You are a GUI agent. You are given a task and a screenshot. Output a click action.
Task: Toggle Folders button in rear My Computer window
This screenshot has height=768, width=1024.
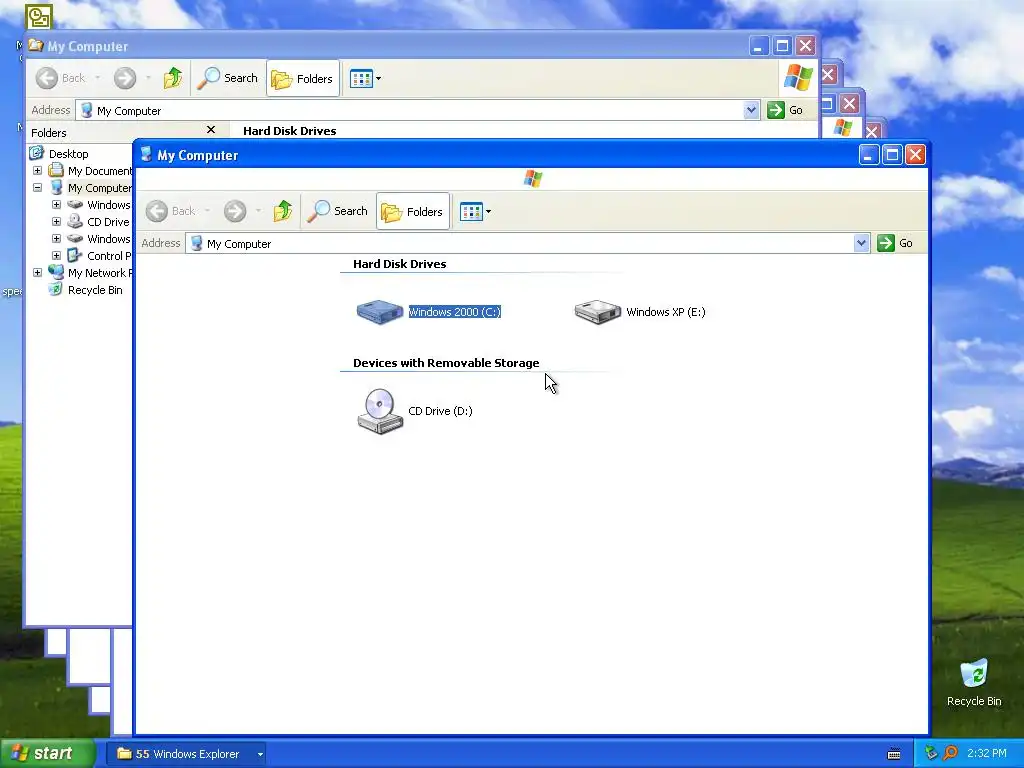[303, 78]
